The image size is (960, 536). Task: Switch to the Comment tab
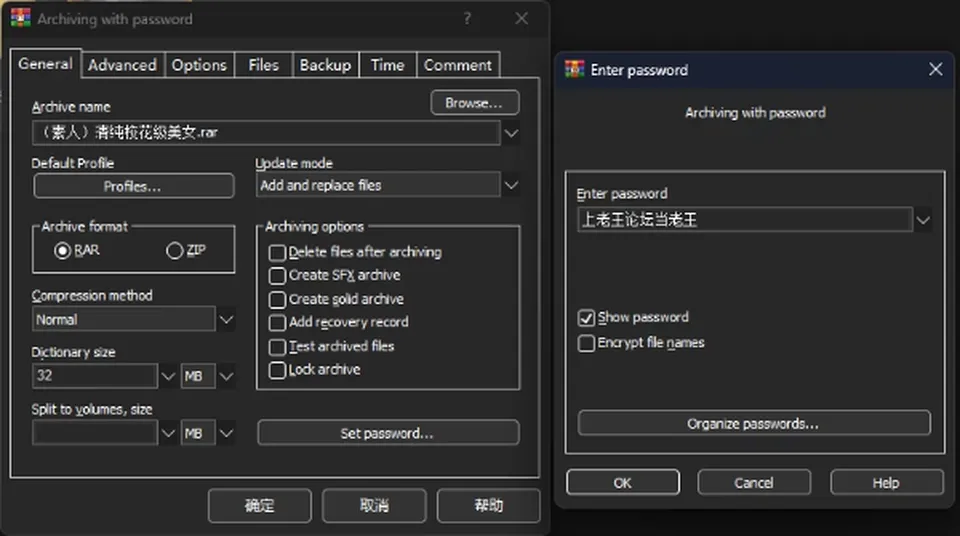[458, 65]
